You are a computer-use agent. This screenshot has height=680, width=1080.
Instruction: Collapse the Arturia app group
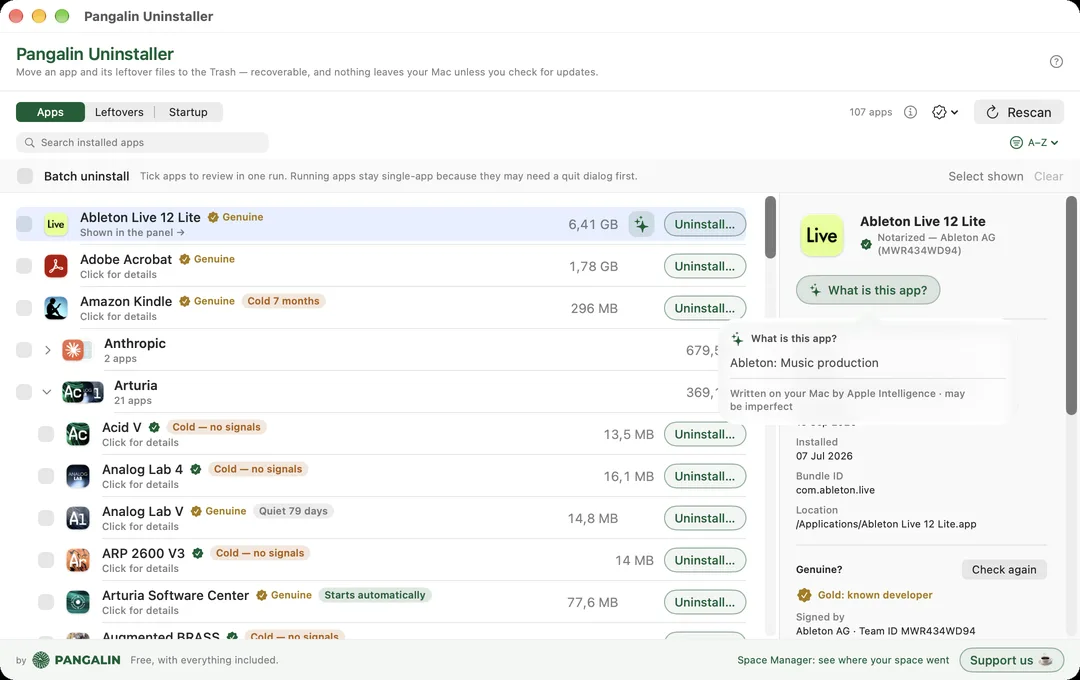[47, 393]
